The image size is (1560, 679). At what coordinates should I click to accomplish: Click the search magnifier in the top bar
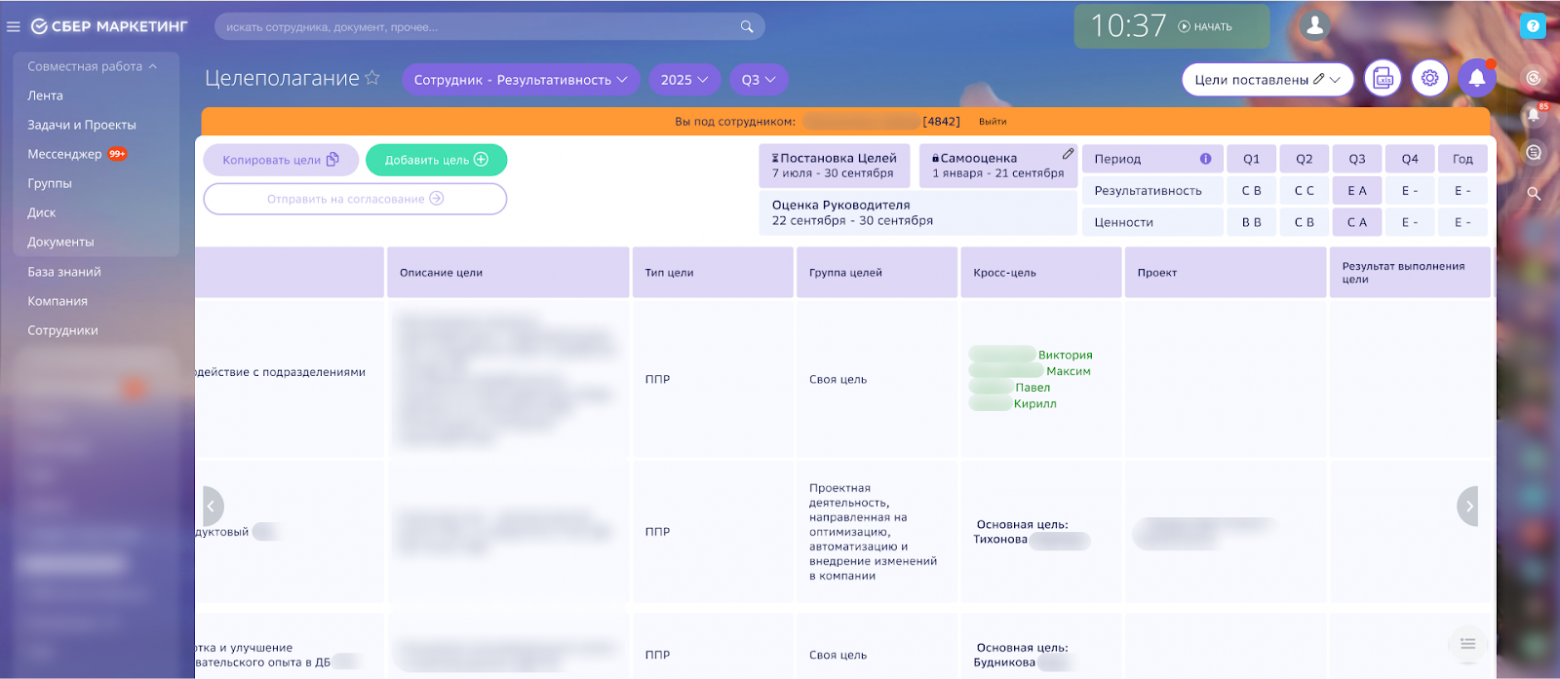click(746, 27)
